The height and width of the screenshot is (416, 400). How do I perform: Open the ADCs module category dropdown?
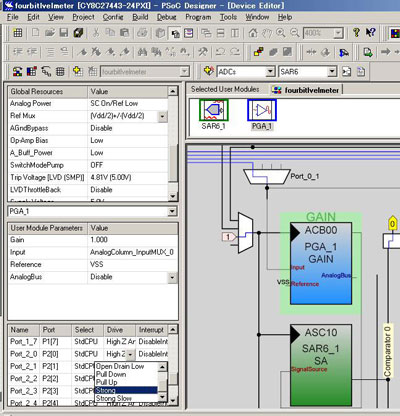point(270,72)
